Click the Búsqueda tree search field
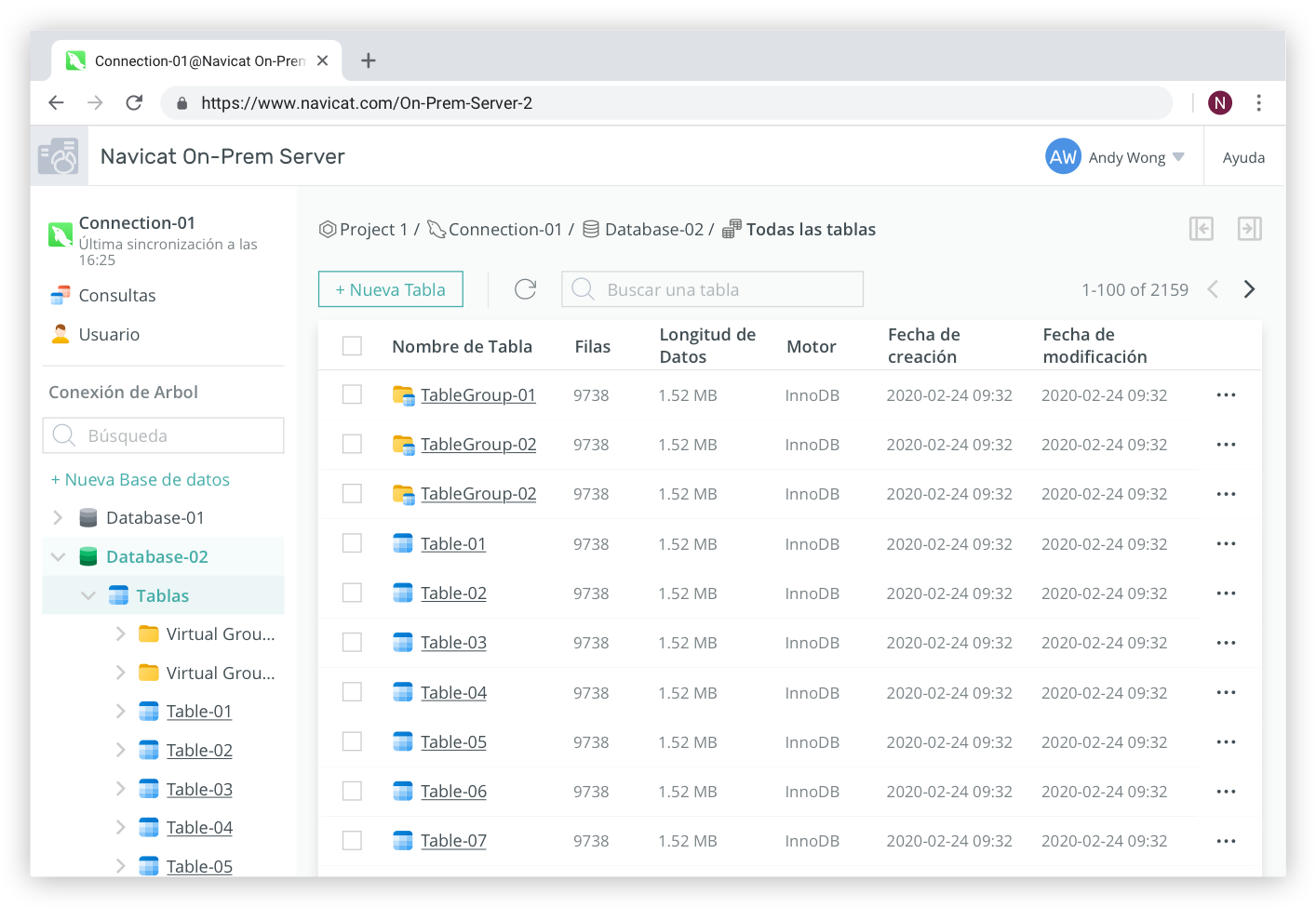This screenshot has width=1316, height=907. click(164, 435)
